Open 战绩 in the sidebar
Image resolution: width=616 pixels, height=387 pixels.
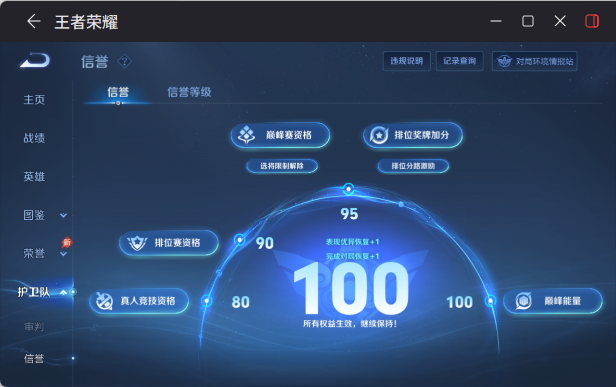[x=34, y=138]
